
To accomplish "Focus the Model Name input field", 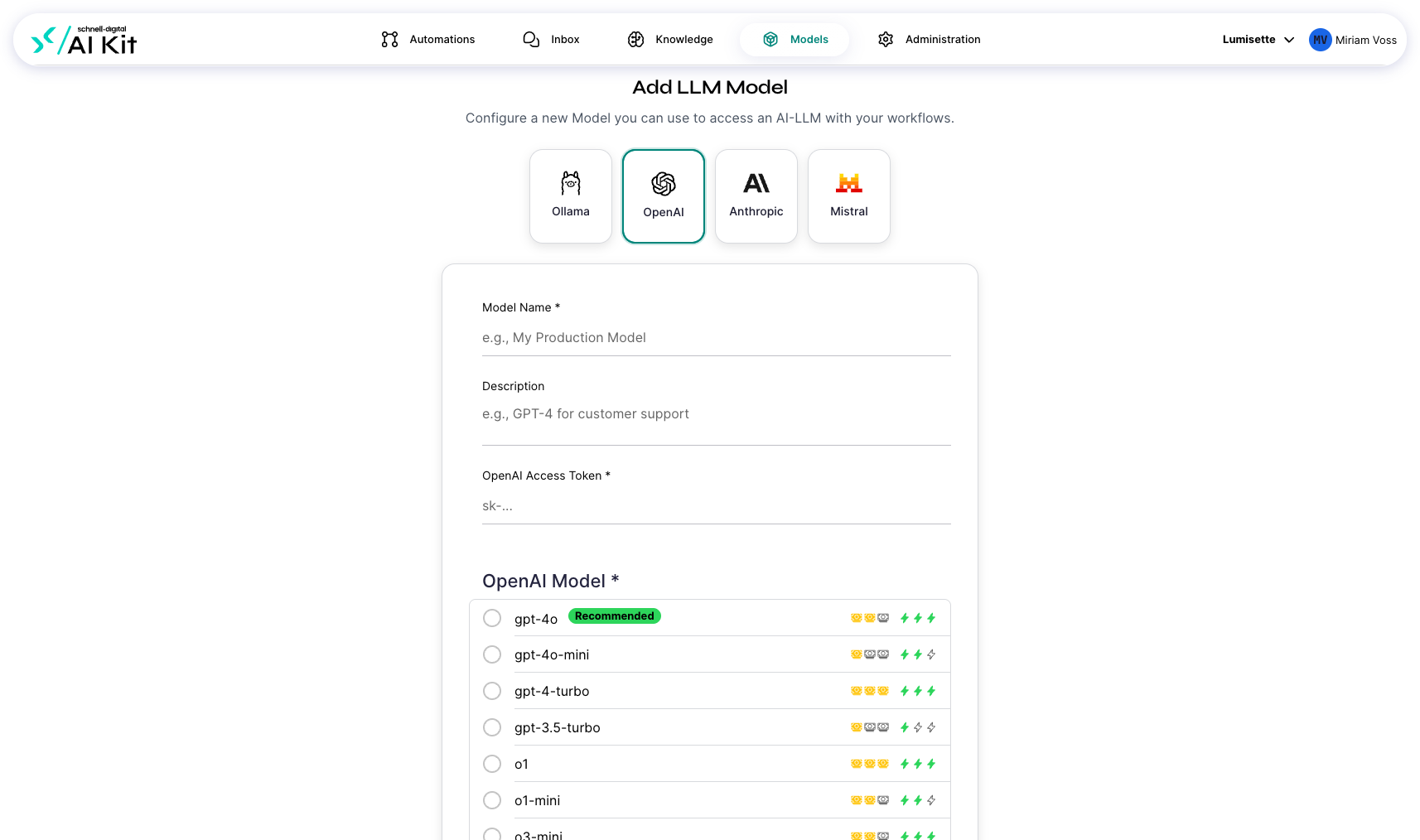I will (x=717, y=338).
